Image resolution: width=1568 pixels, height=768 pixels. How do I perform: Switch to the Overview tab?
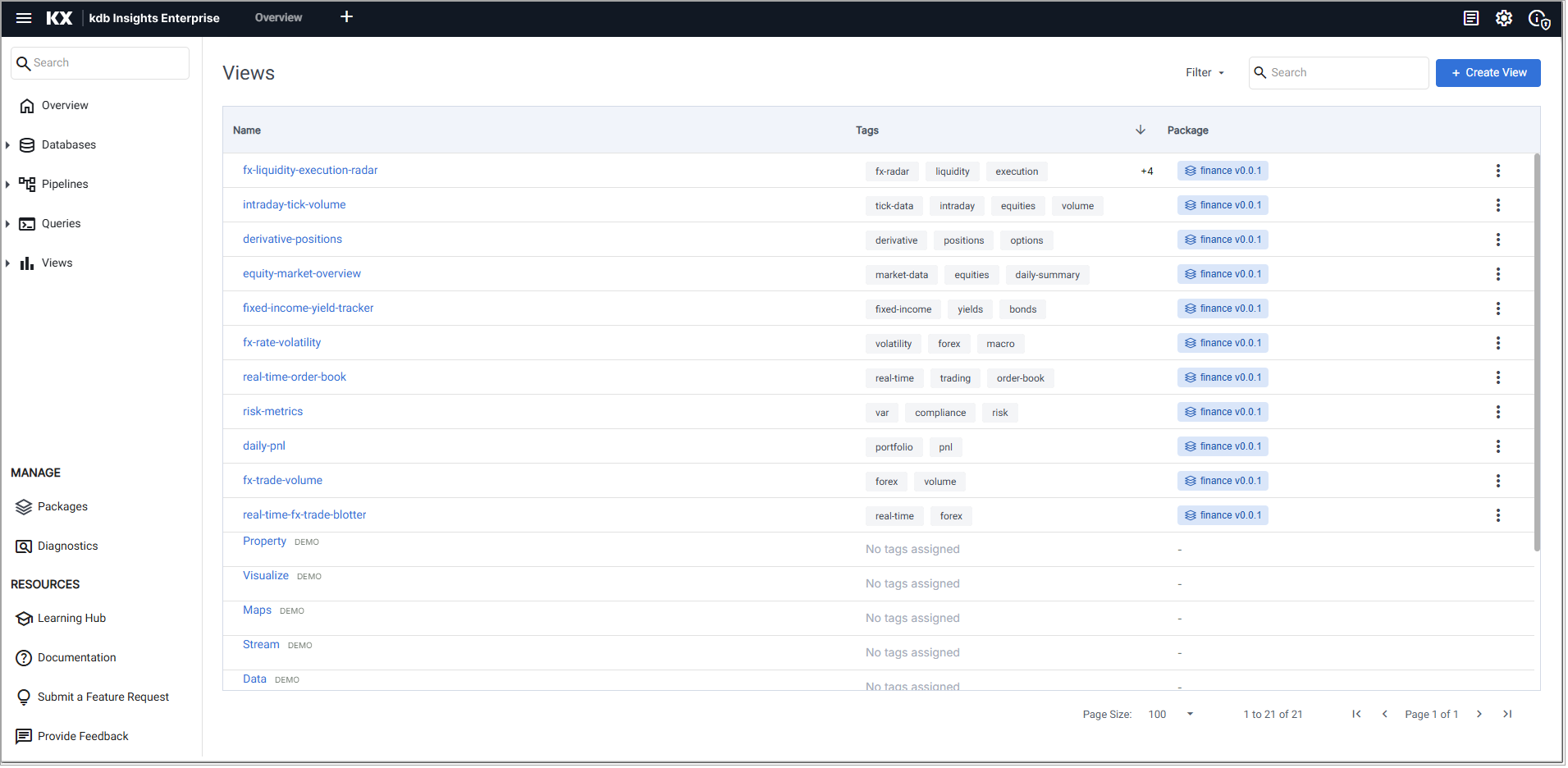point(278,18)
